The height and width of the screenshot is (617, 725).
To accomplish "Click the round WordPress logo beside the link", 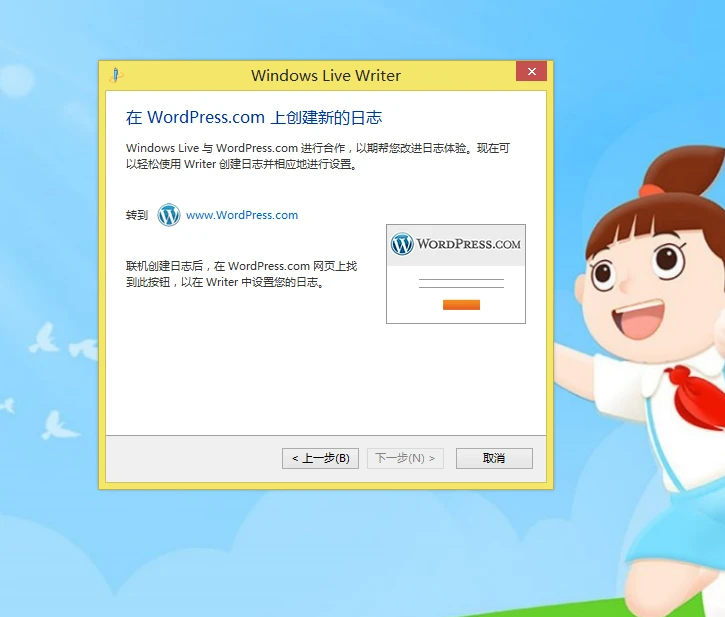I will coord(169,215).
